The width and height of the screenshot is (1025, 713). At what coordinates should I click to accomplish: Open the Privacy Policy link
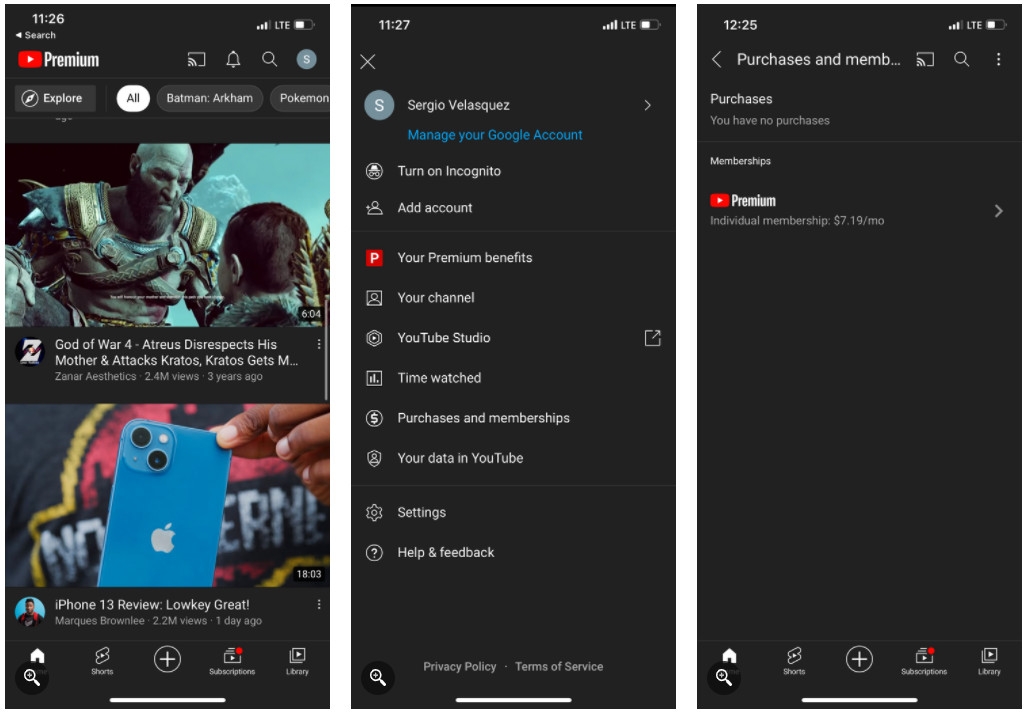(460, 666)
